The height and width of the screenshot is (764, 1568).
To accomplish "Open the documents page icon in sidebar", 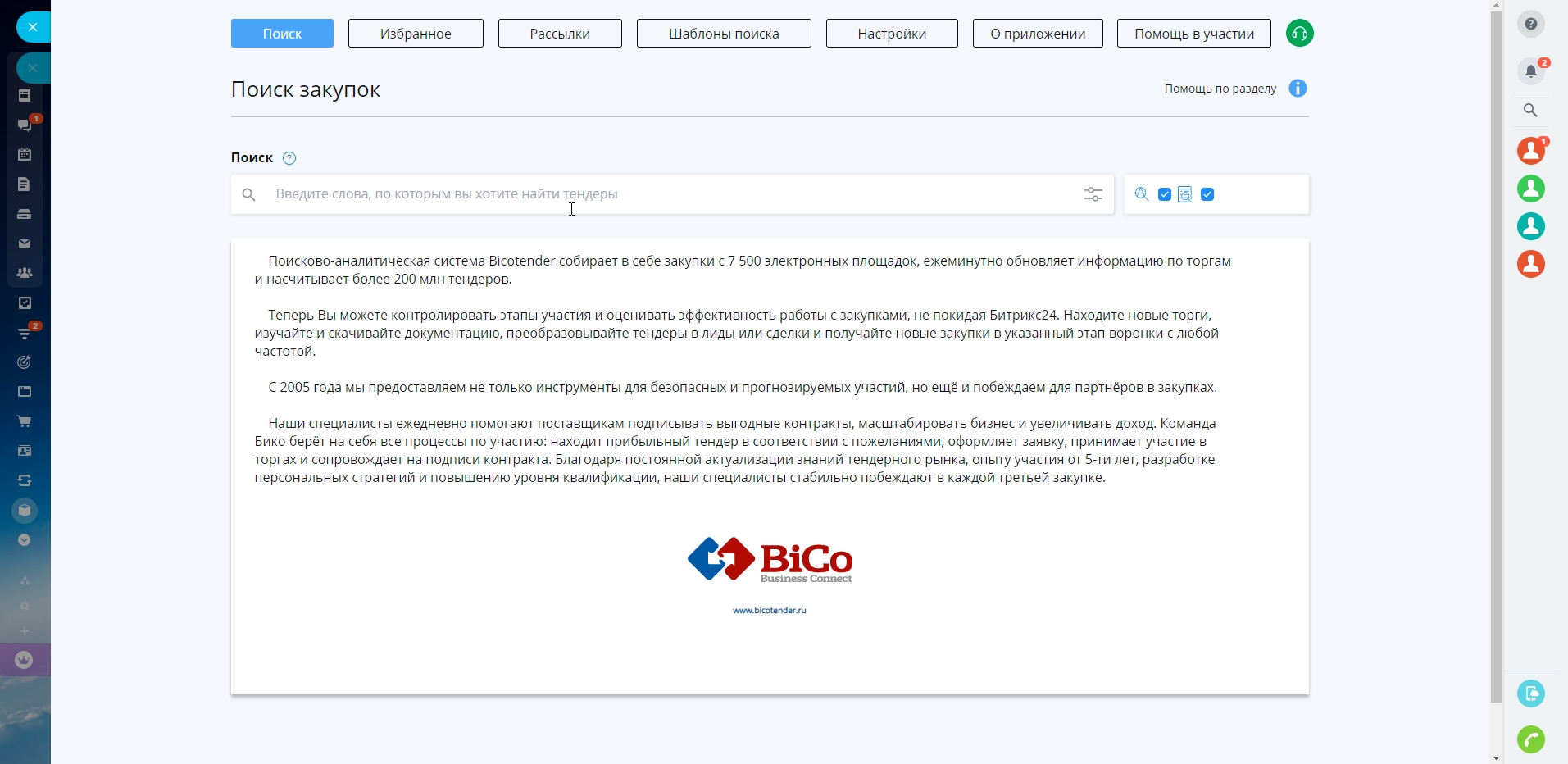I will (x=25, y=184).
